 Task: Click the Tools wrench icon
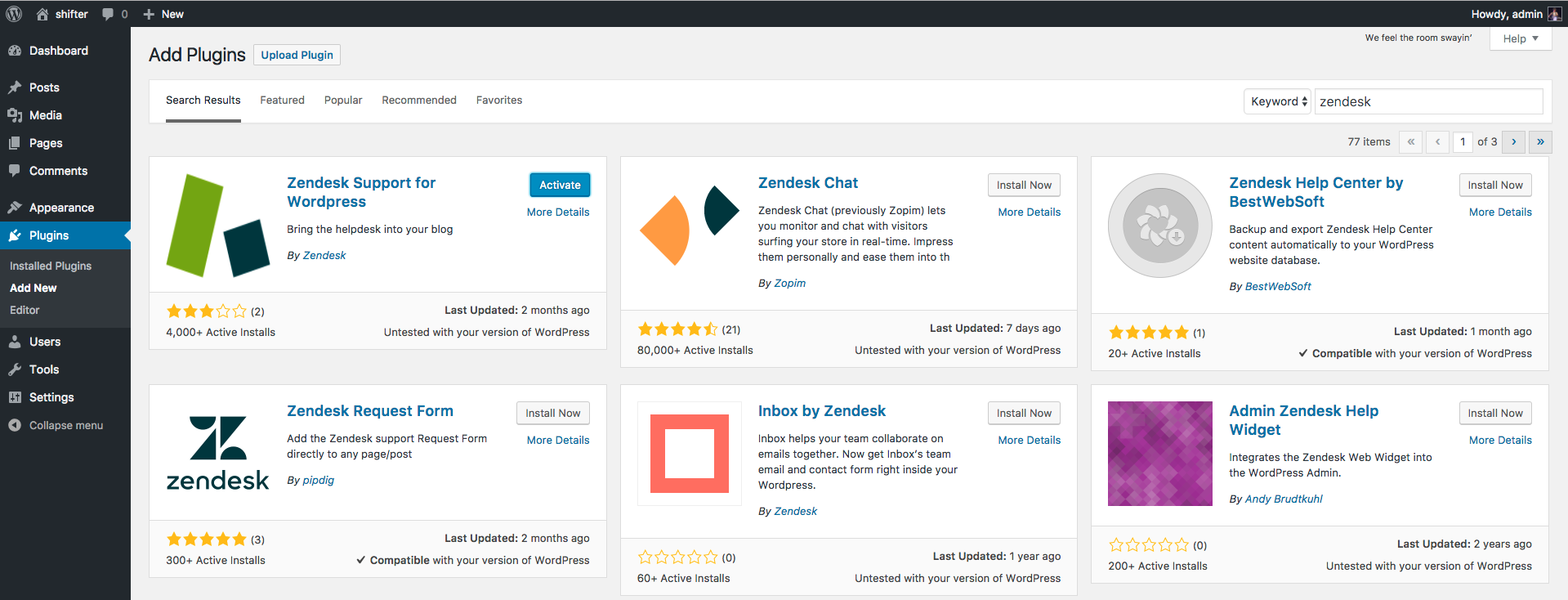tap(15, 369)
